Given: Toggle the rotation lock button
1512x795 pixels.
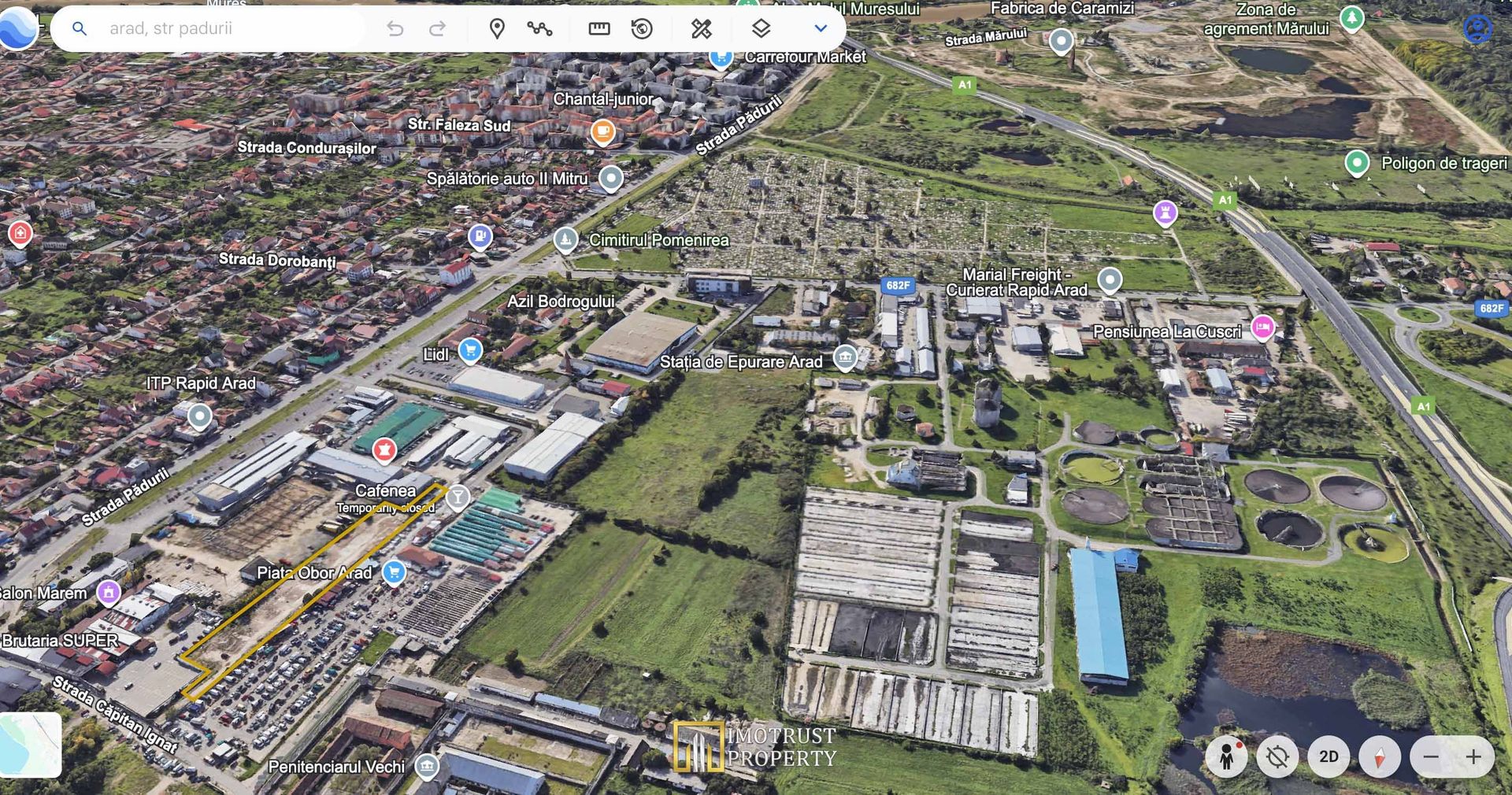Looking at the screenshot, I should (x=1277, y=756).
